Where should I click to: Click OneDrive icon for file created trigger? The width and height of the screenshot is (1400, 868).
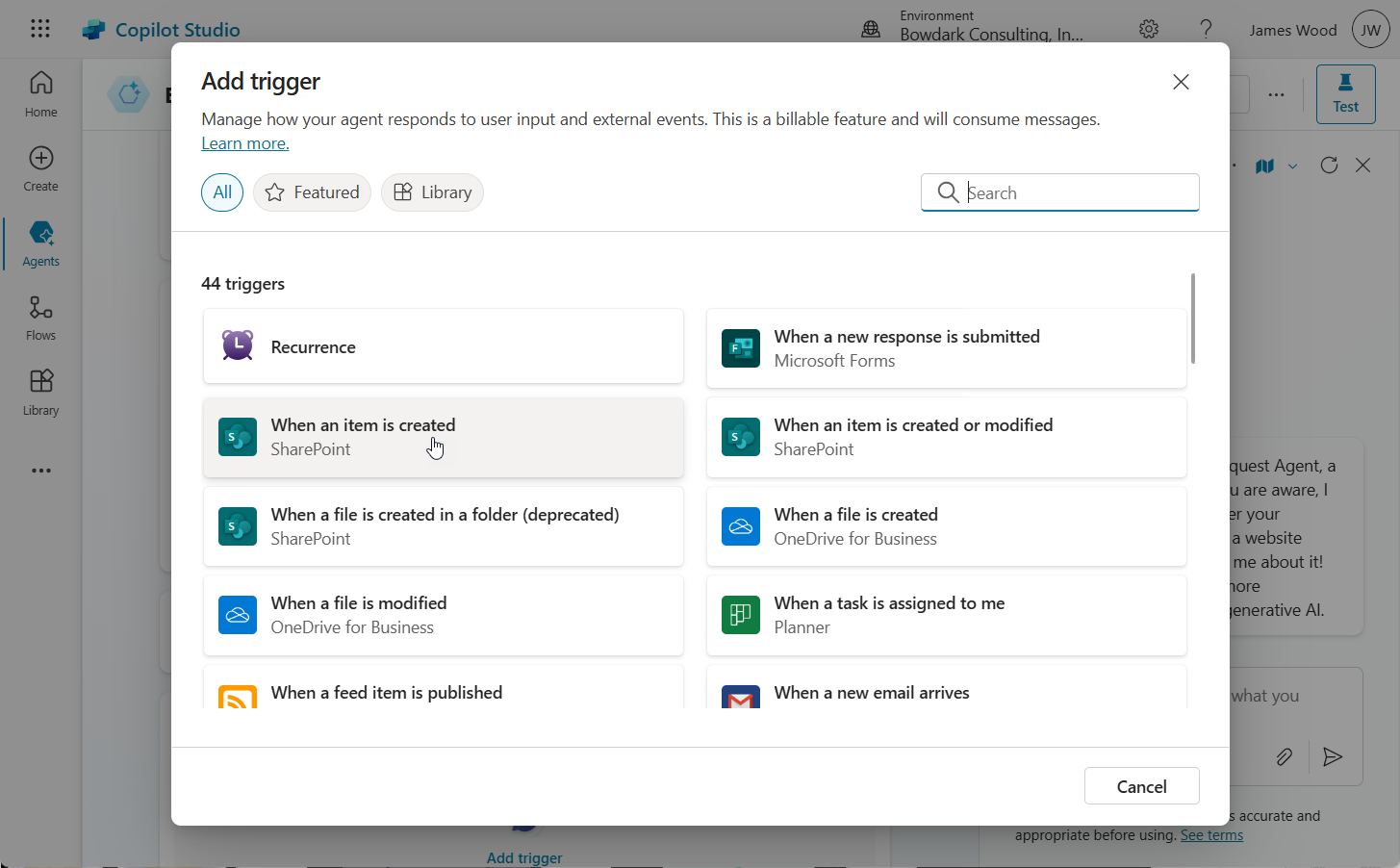[x=741, y=526]
